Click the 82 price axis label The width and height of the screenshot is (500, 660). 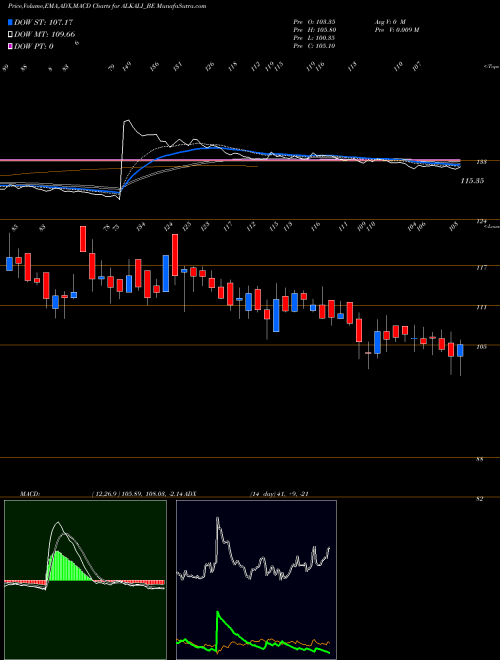click(x=479, y=499)
